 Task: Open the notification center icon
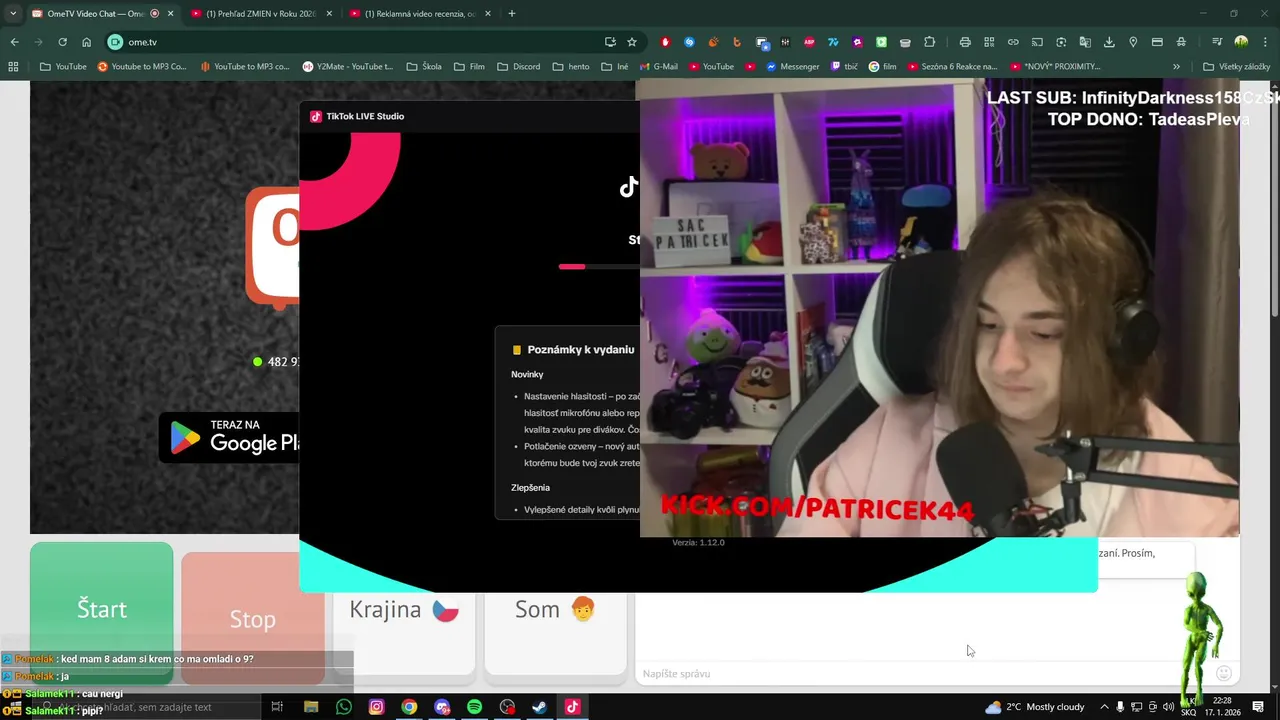point(1259,707)
